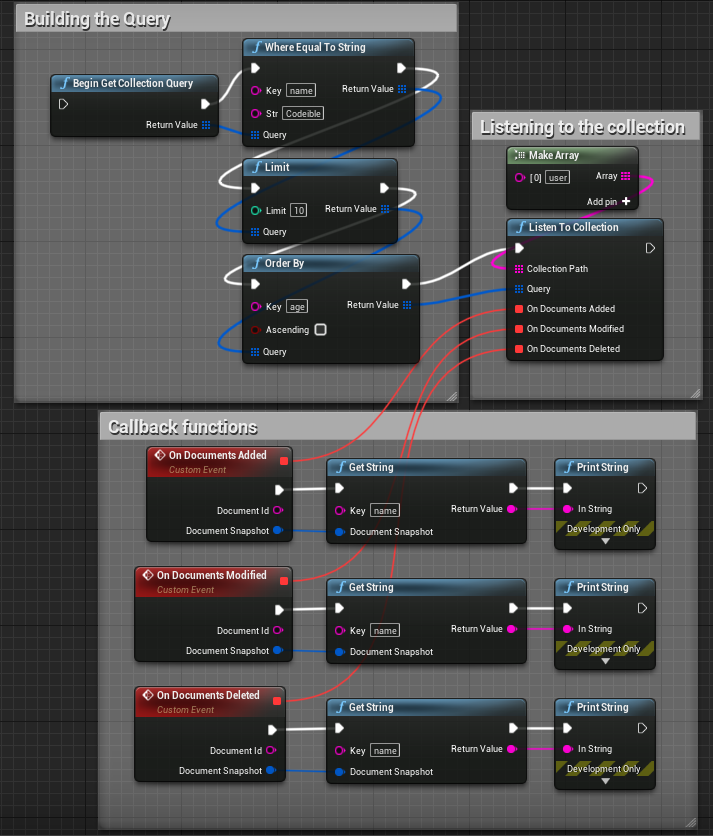The width and height of the screenshot is (713, 836).
Task: Click Key 'name' field in the second Get String
Action: coord(384,631)
